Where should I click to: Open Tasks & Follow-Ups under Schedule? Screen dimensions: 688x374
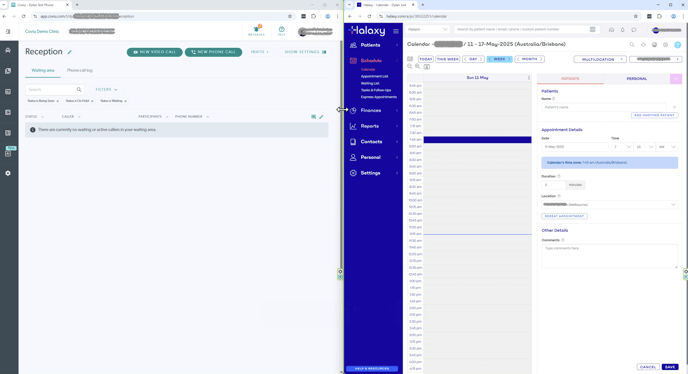376,90
